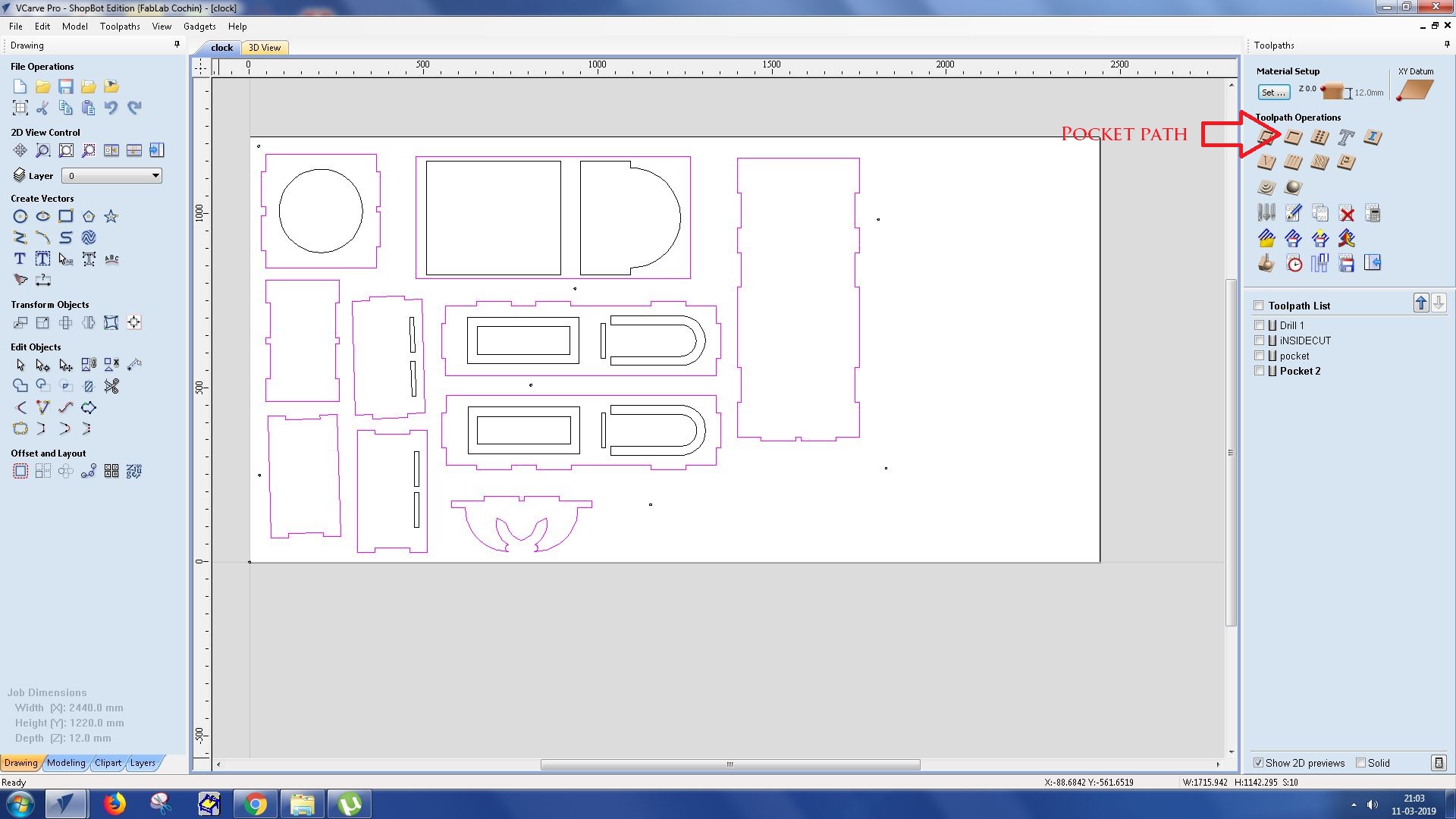Enable the Solid preview checkbox
The width and height of the screenshot is (1456, 819).
pos(1361,763)
